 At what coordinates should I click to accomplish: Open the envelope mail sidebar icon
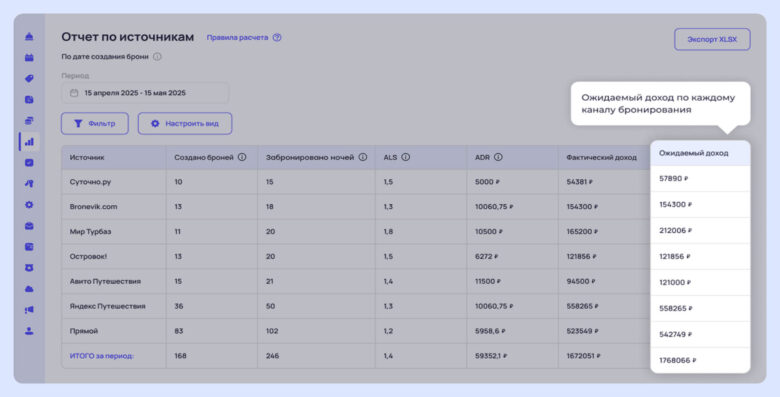click(x=29, y=226)
